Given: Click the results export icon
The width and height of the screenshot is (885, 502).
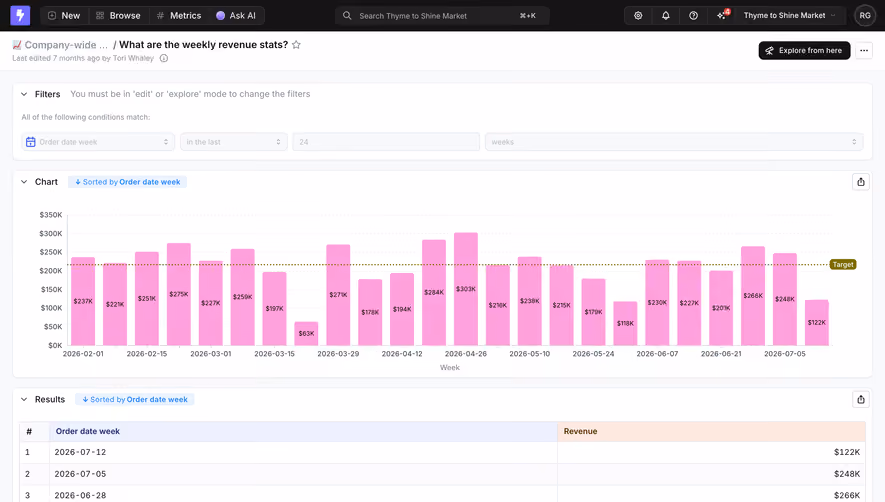Looking at the screenshot, I should tap(861, 399).
